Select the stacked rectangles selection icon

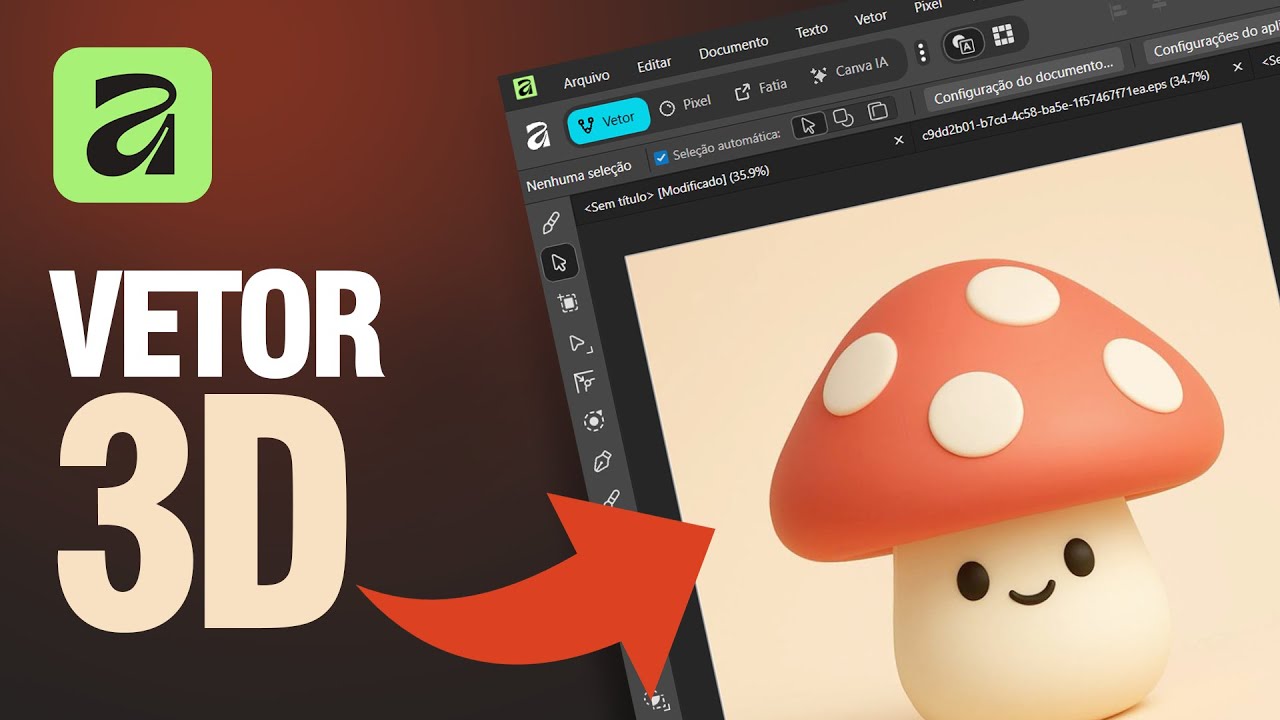click(878, 110)
